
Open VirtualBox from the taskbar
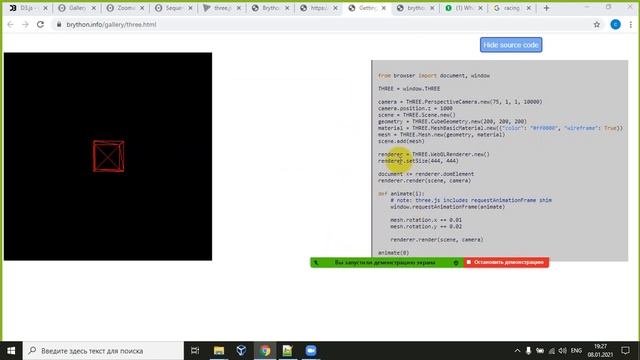coord(241,351)
